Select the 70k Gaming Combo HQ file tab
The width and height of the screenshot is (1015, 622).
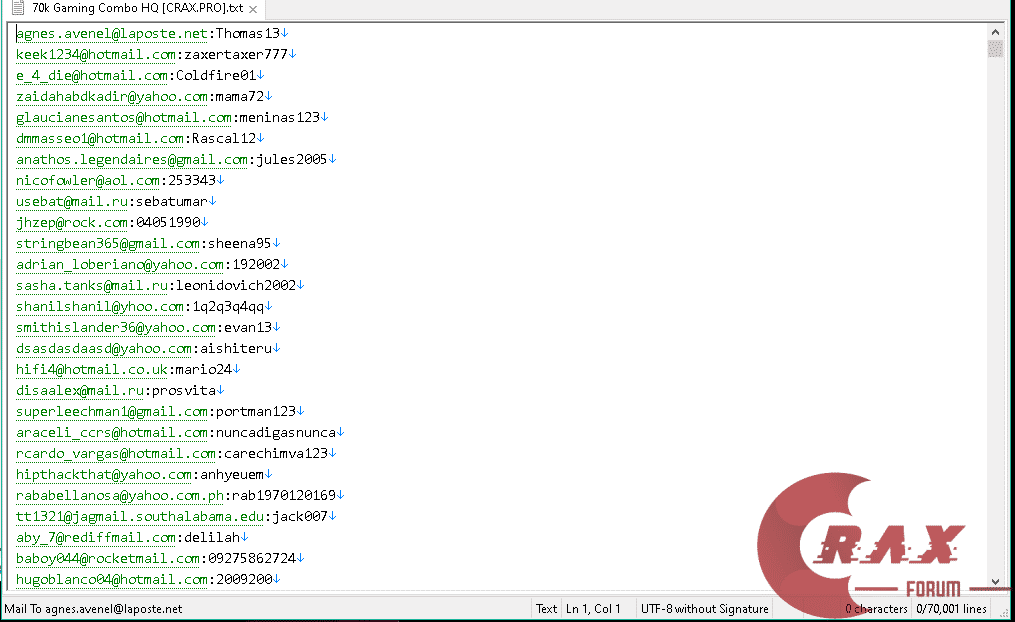coord(135,9)
